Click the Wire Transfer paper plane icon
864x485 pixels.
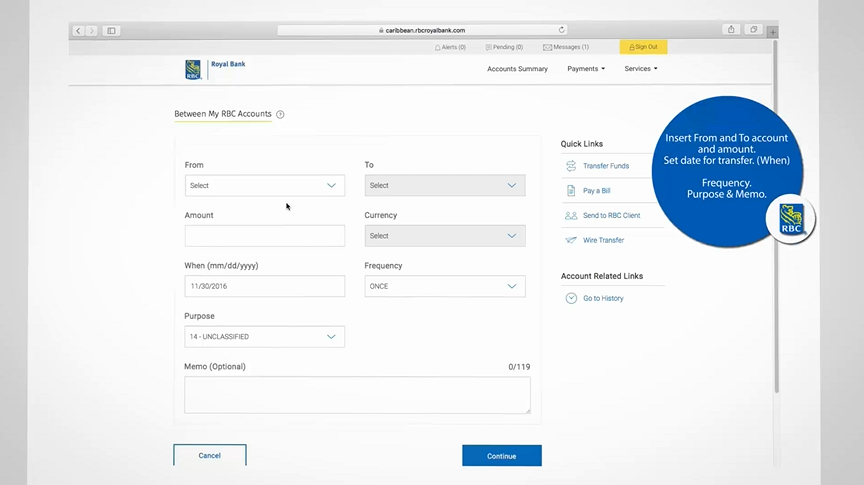click(x=571, y=240)
